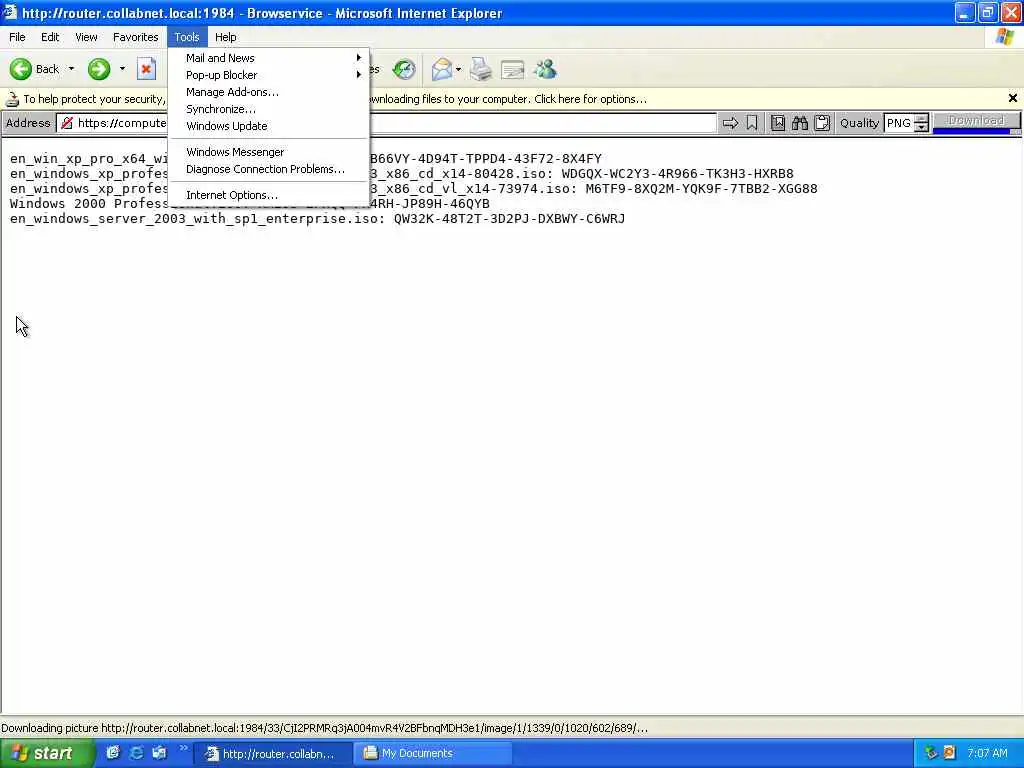Click the clipboard icon in Browservice bar

tap(822, 123)
